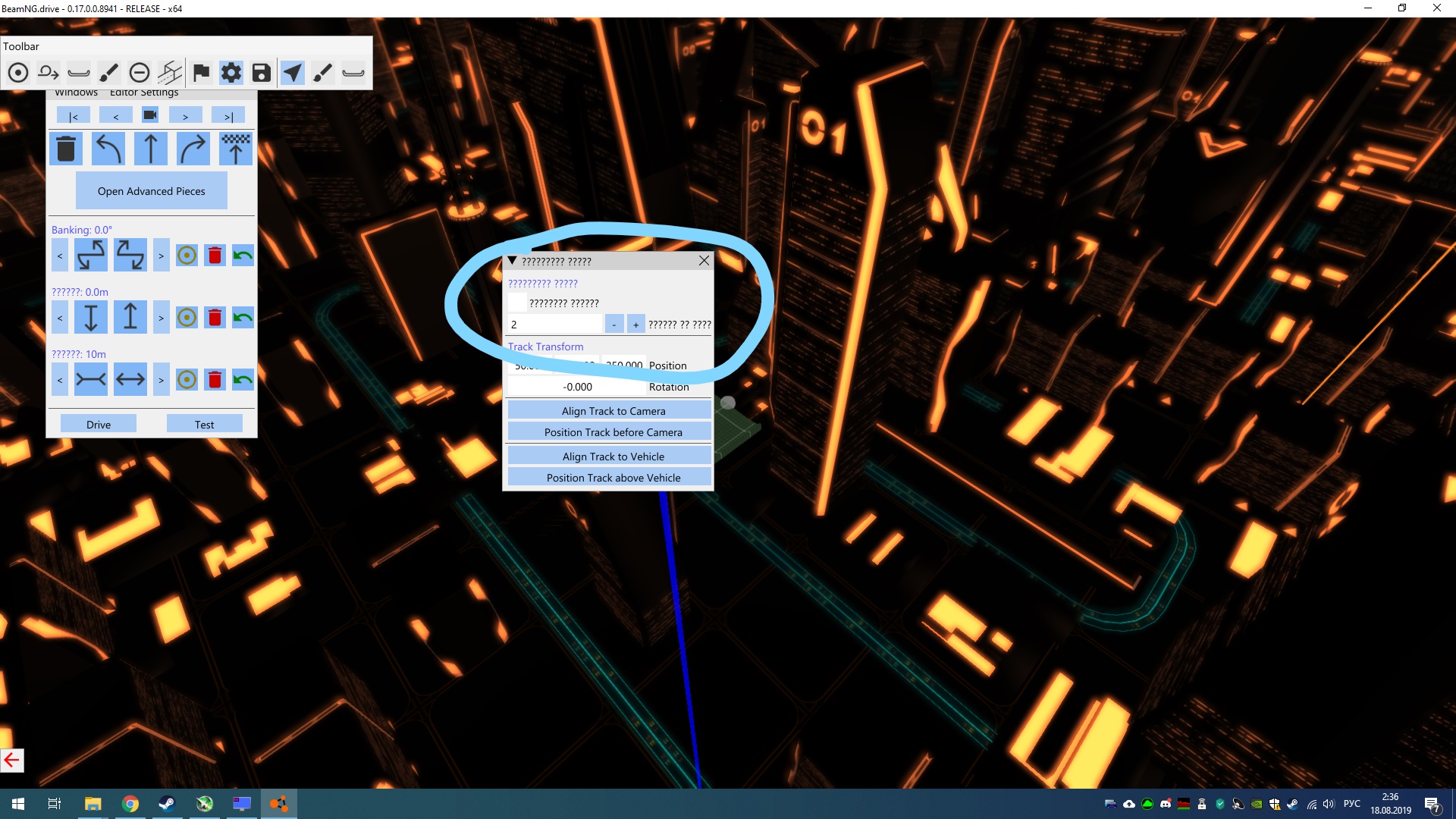Click the Rotation value input field
The width and height of the screenshot is (1456, 819).
[577, 387]
